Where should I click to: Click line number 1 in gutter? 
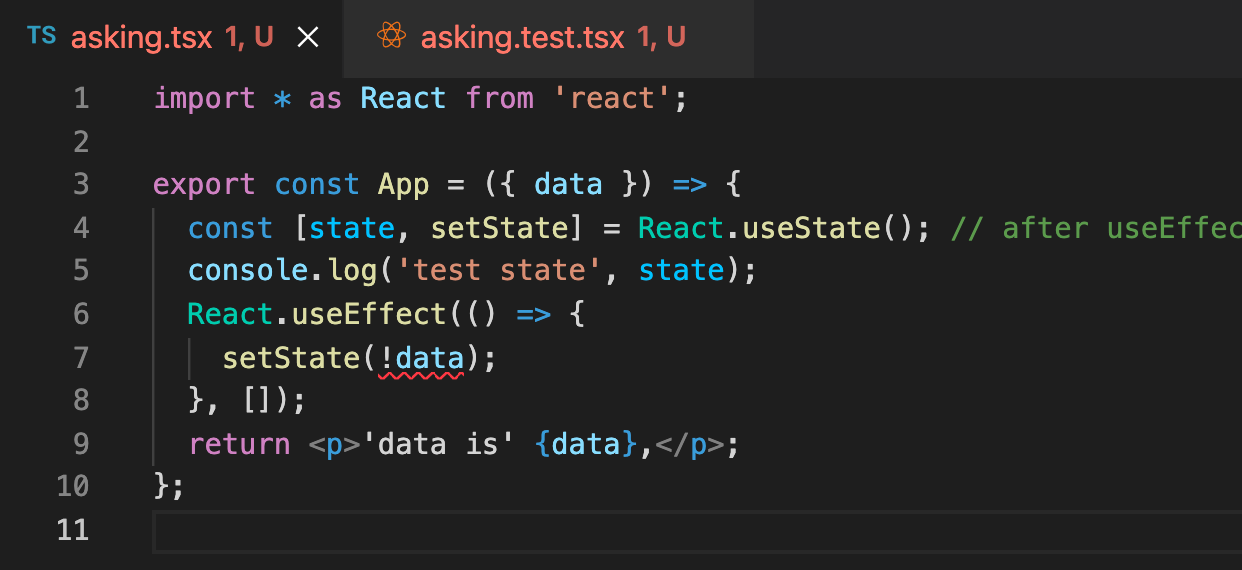pyautogui.click(x=81, y=99)
